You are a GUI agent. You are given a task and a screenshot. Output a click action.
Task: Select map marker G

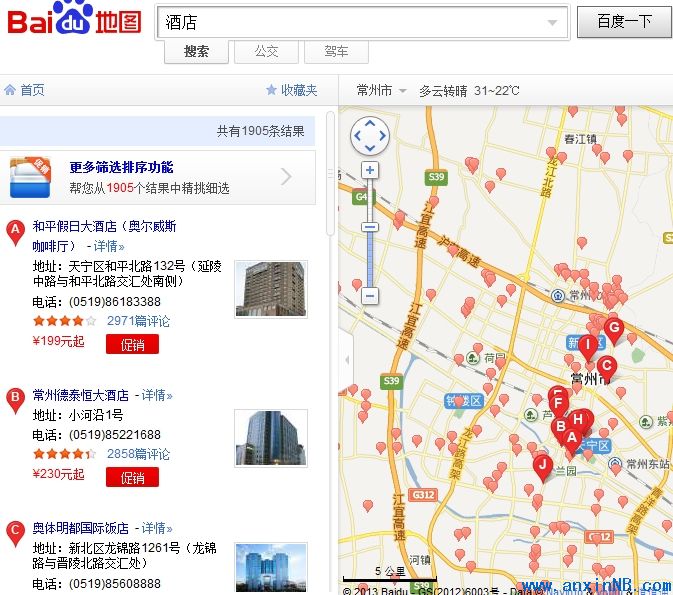pos(614,327)
